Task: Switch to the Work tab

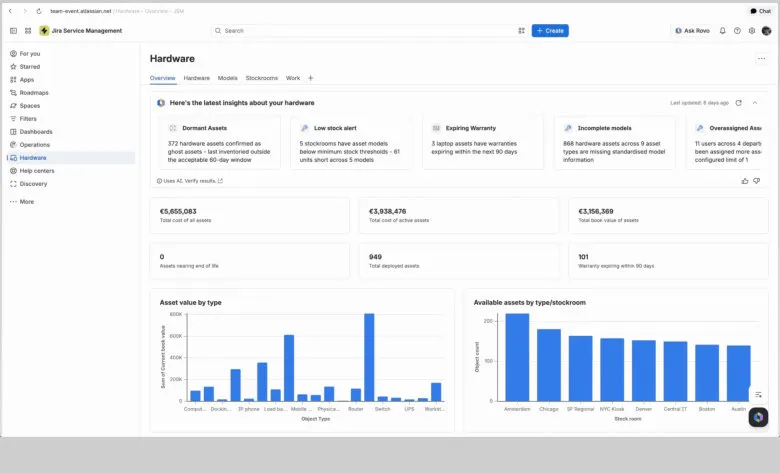Action: 293,78
